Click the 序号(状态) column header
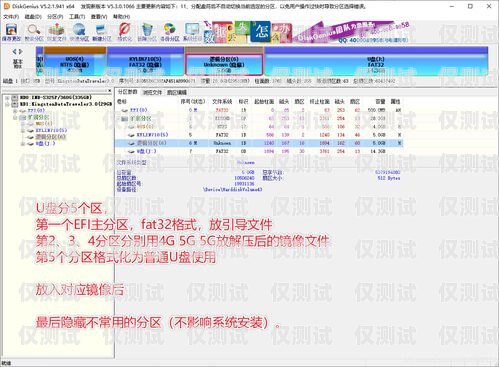The width and height of the screenshot is (499, 367). tap(193, 101)
